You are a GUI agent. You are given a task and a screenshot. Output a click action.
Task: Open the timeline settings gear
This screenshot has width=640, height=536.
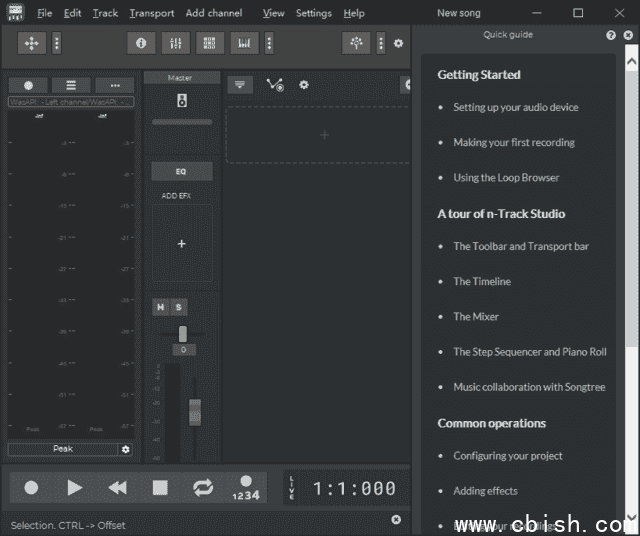point(304,85)
